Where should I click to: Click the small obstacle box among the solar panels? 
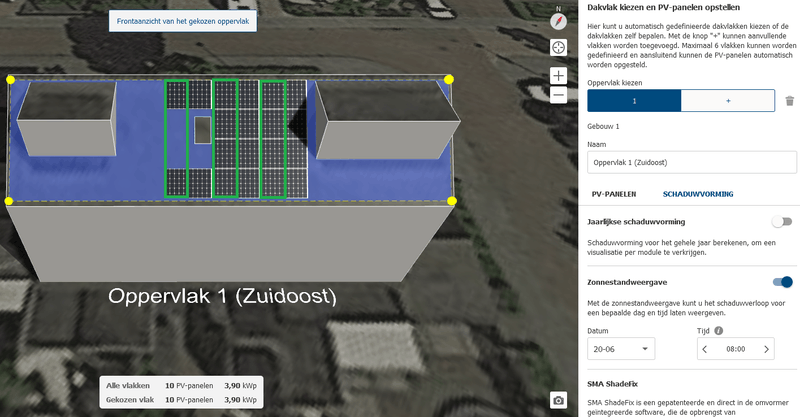coord(203,130)
